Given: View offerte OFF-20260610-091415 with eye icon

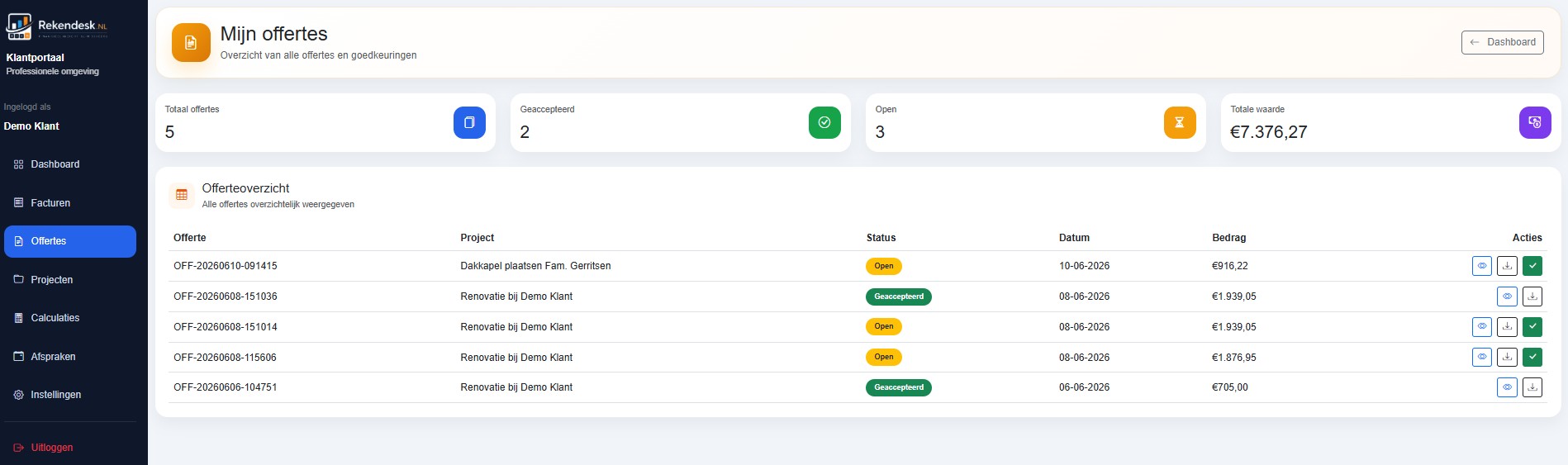Looking at the screenshot, I should point(1482,266).
